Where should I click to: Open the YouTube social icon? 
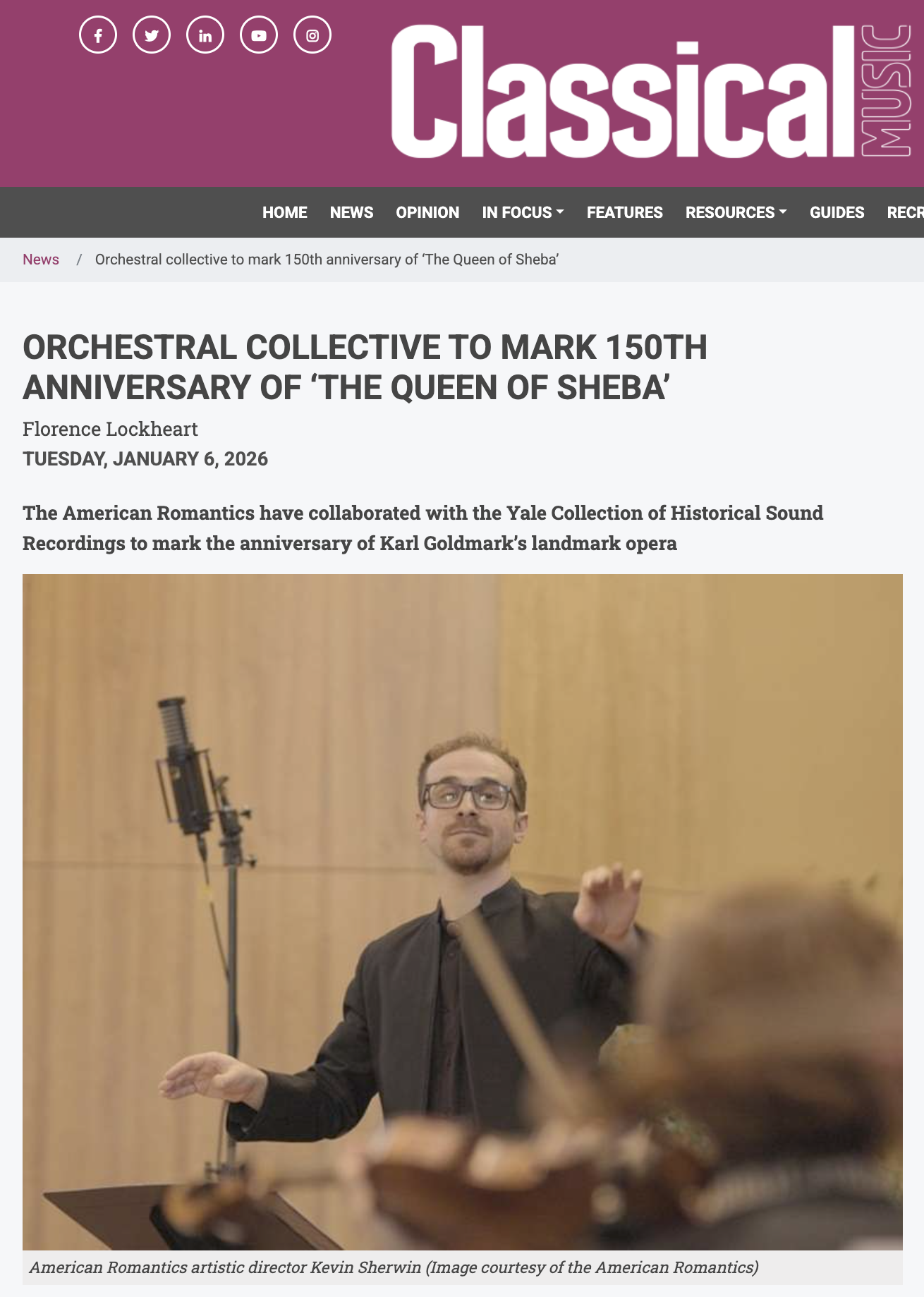coord(259,35)
